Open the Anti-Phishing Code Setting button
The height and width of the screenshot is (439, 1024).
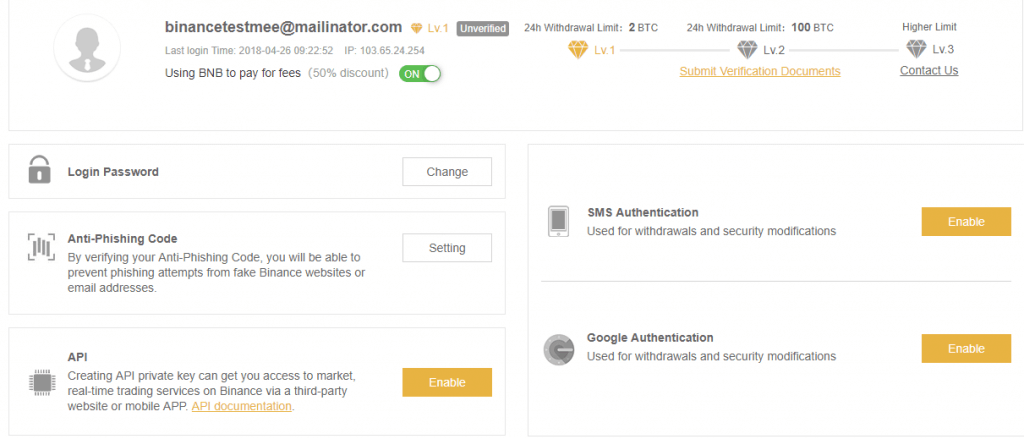tap(447, 248)
